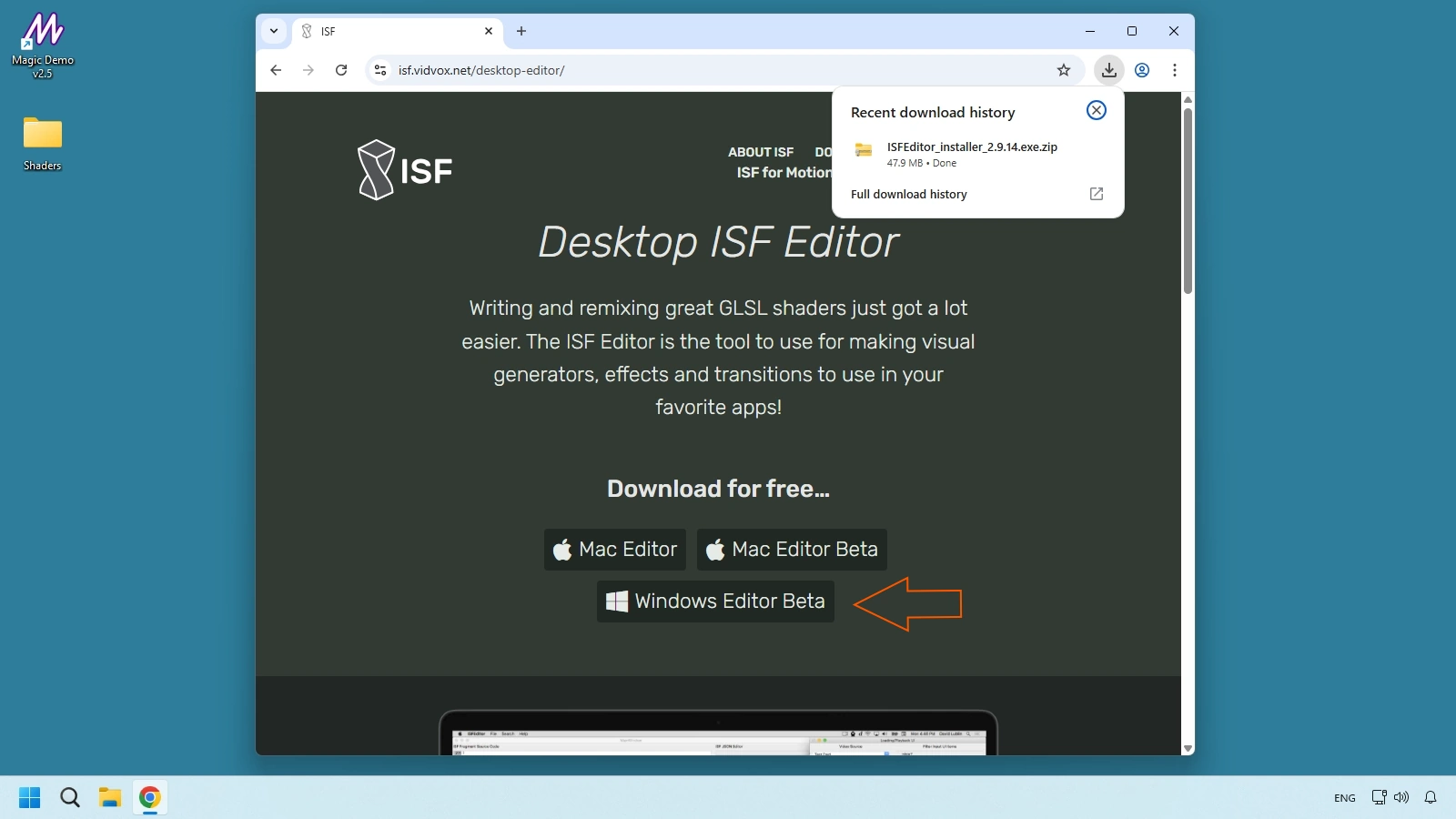Click the Mac Editor download button

coord(615,550)
